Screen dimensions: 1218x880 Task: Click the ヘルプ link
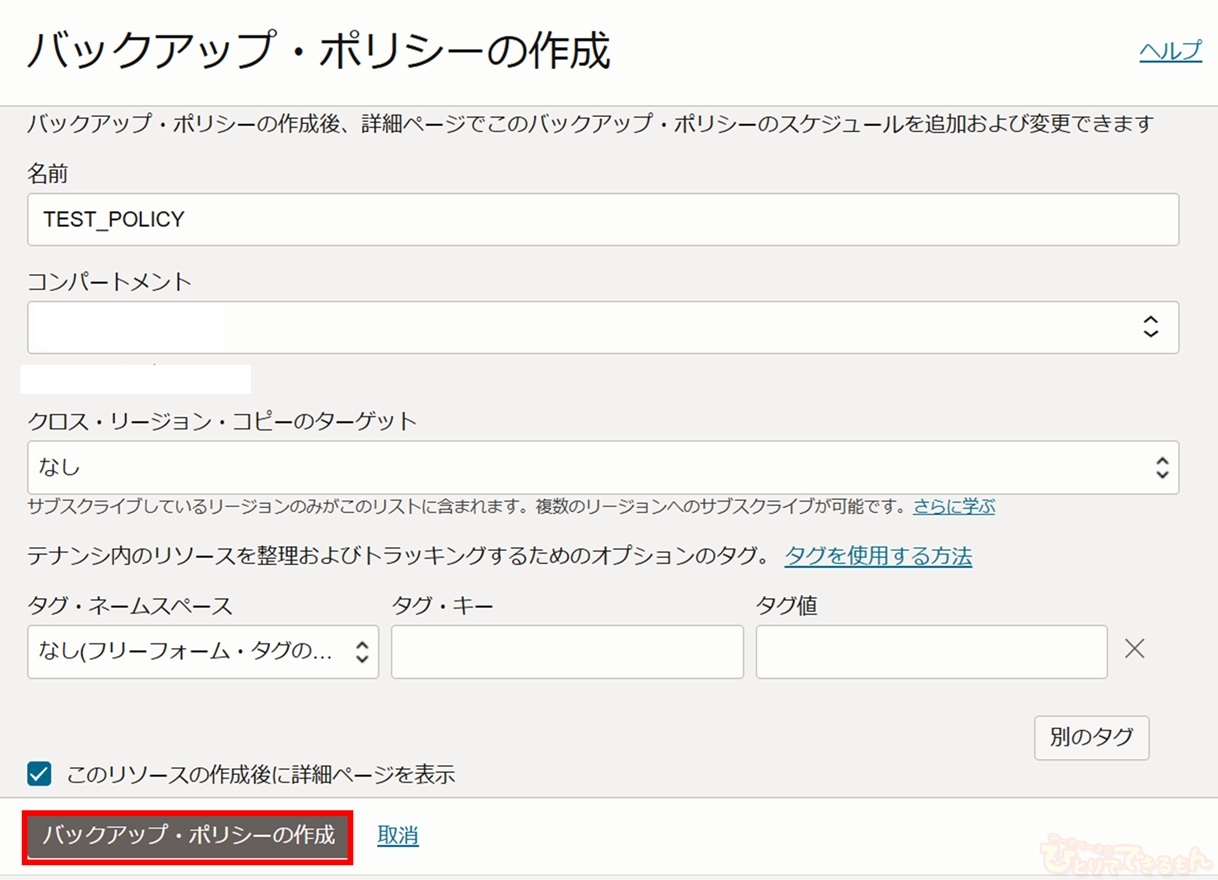click(1170, 51)
